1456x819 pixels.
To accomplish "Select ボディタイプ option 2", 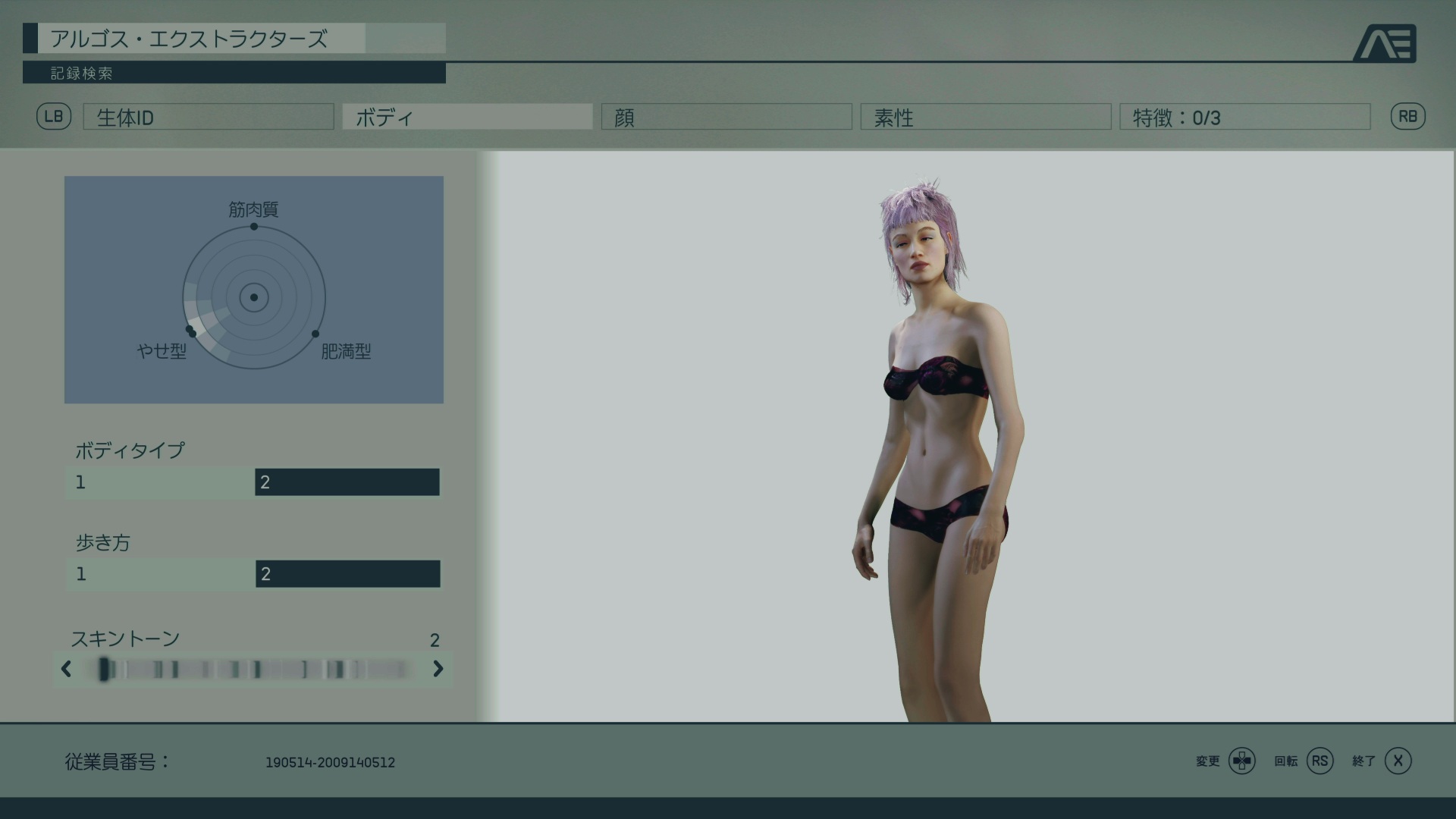I will tap(347, 482).
